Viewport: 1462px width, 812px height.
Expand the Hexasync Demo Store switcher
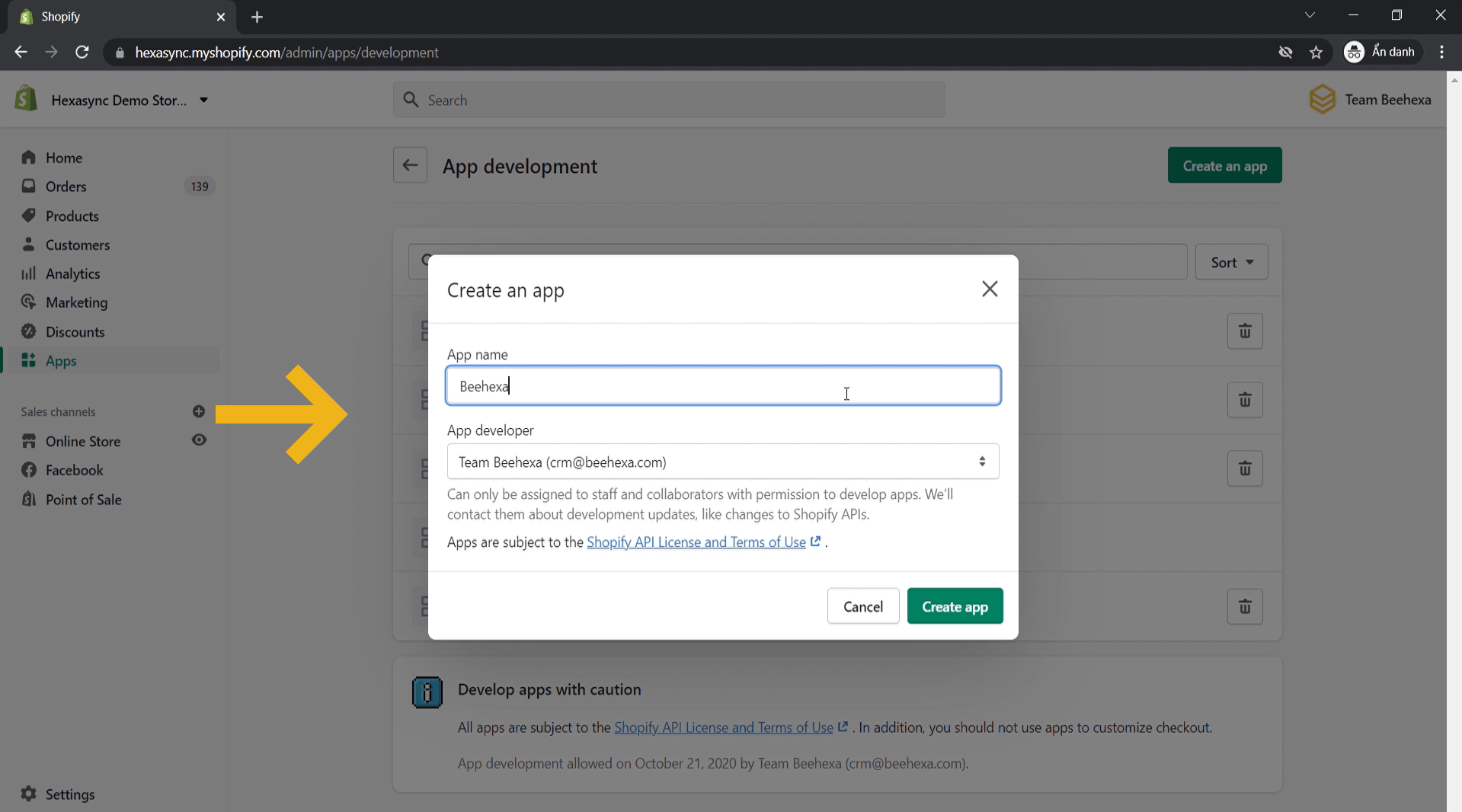130,100
